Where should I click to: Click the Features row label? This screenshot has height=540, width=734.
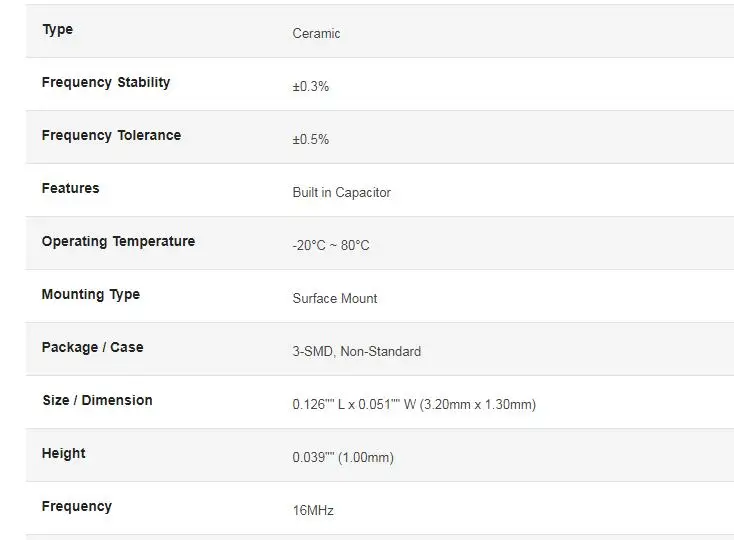coord(70,189)
